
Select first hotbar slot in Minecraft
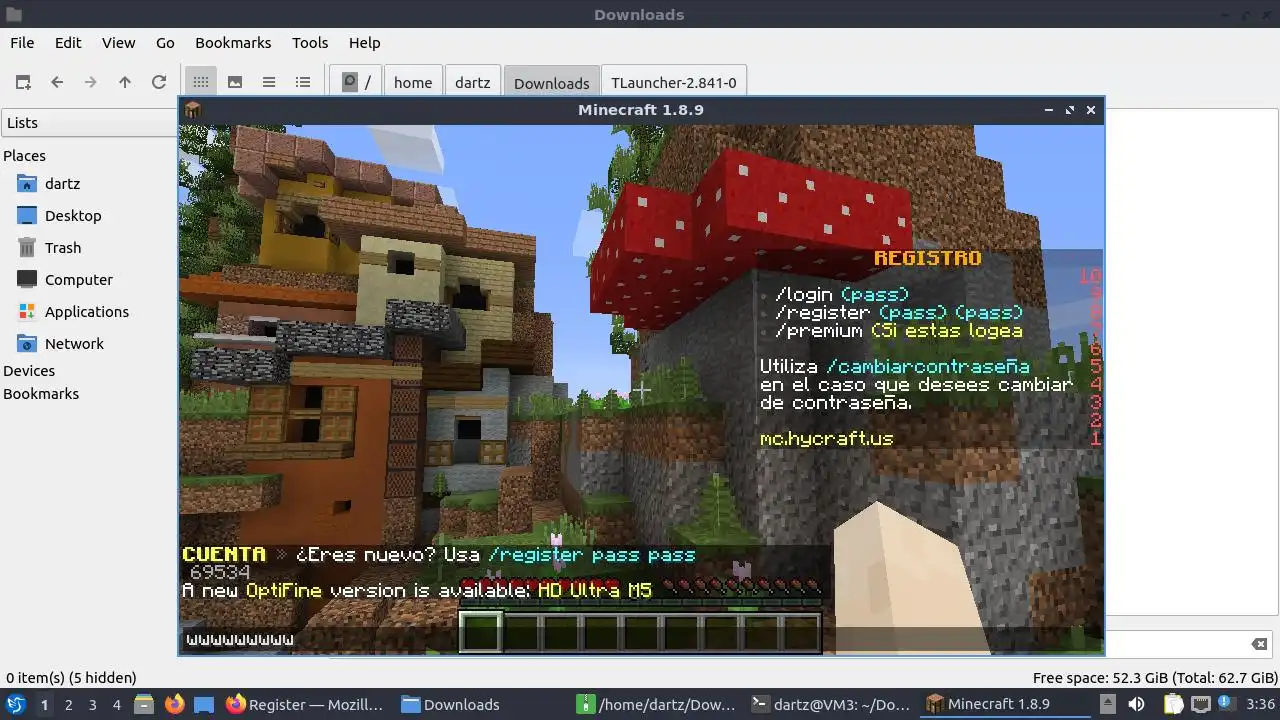pos(480,632)
